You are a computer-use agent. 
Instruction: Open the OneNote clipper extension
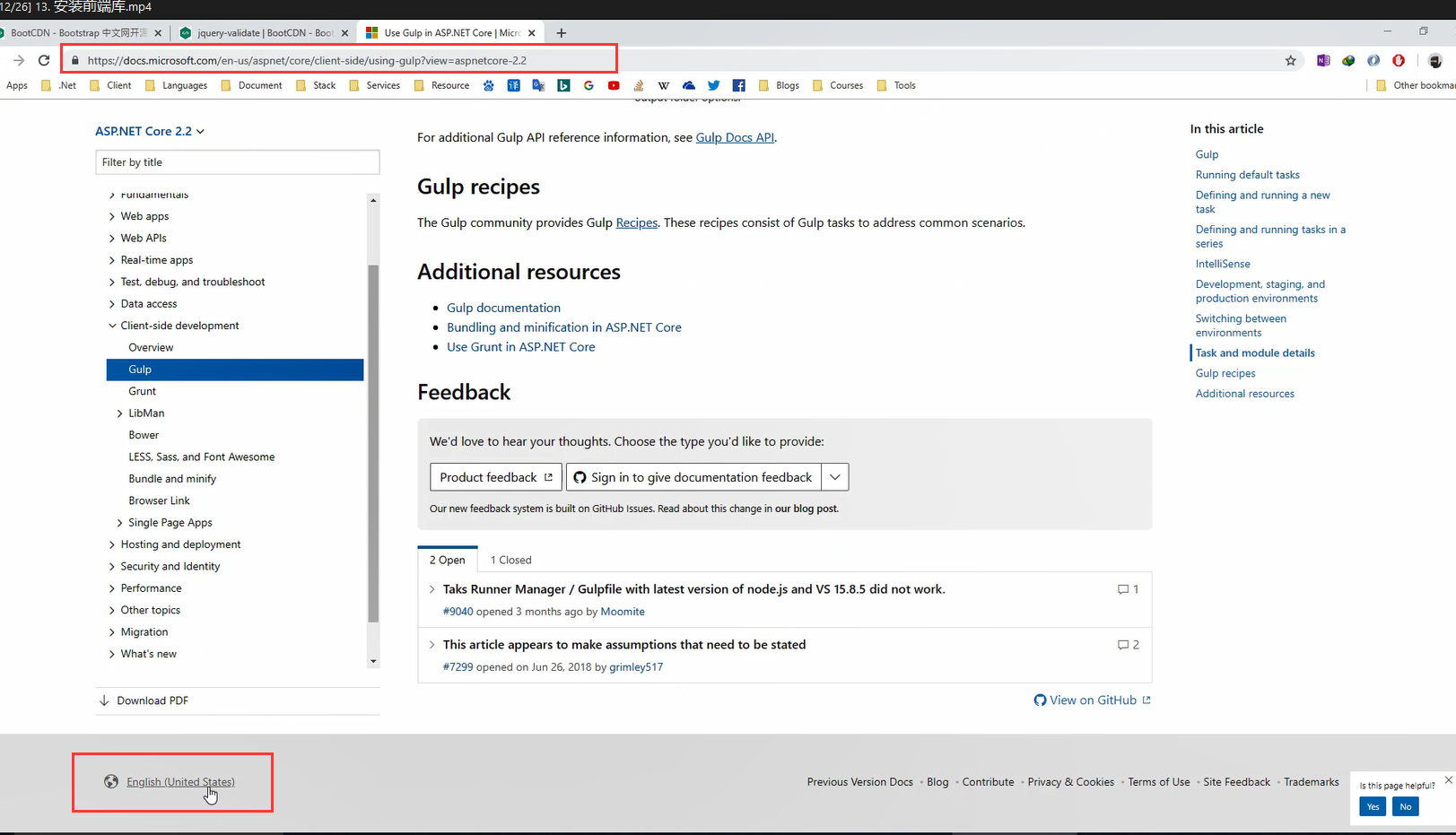pos(1323,60)
